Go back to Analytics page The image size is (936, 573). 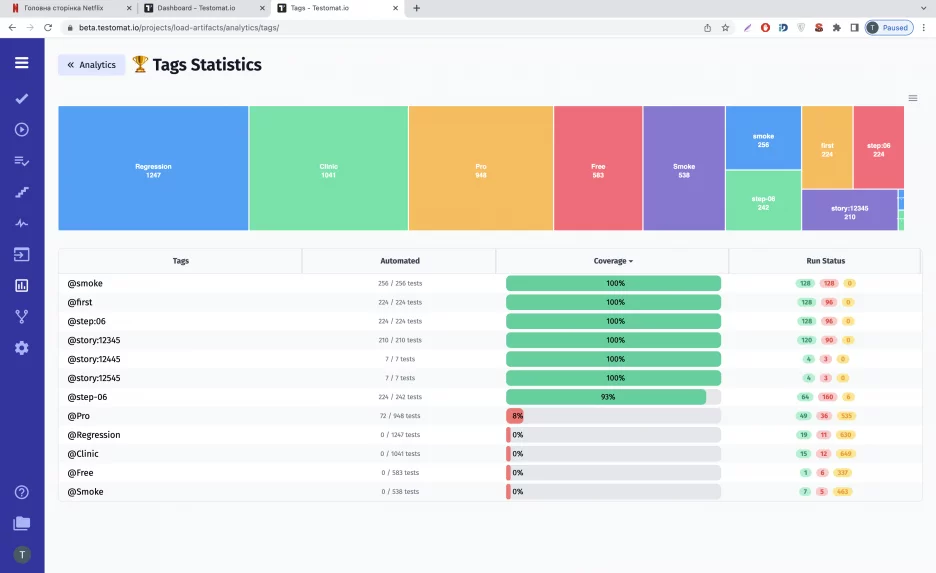(x=91, y=65)
